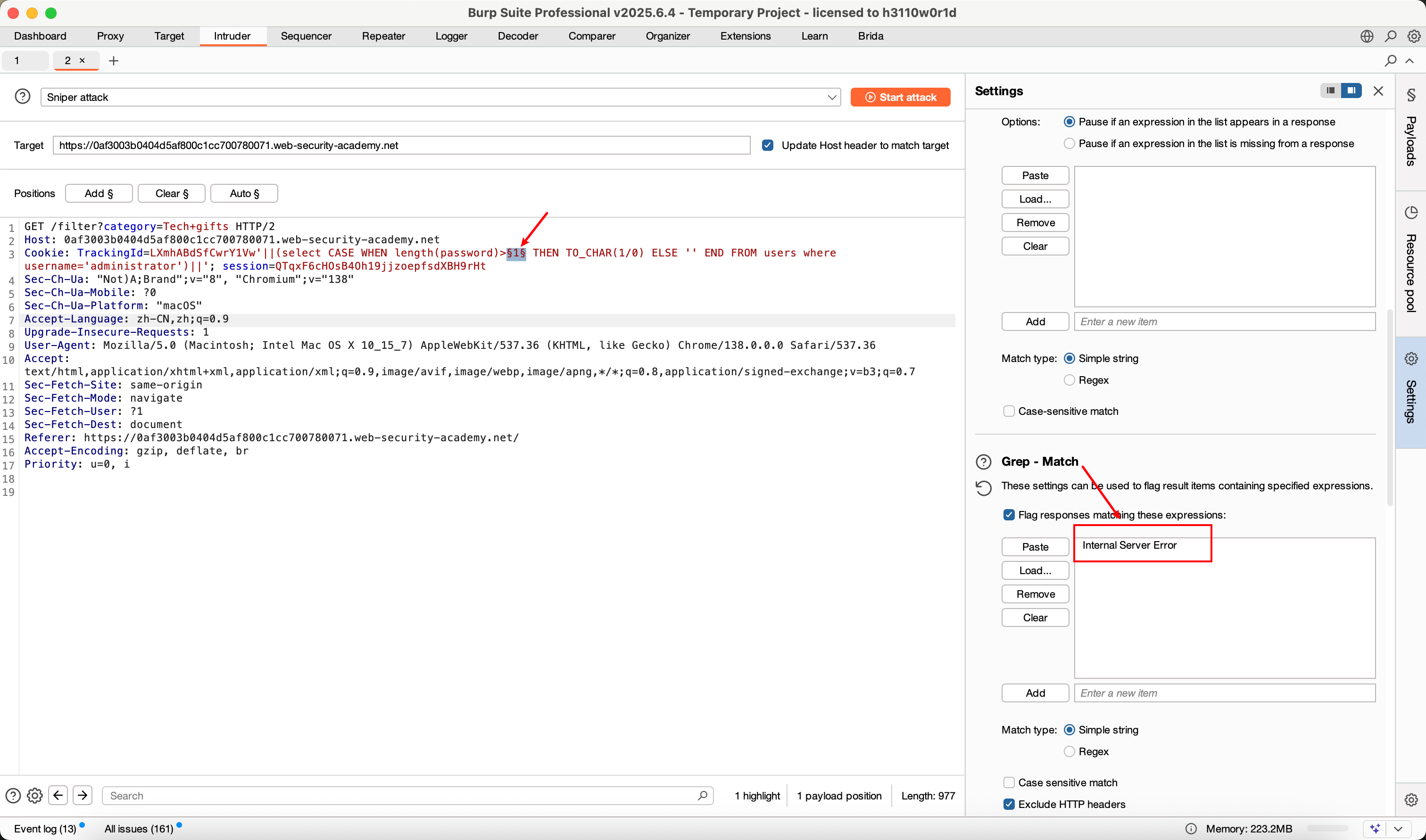Image resolution: width=1426 pixels, height=840 pixels.
Task: Click the editor help icon at bottom left
Action: click(13, 796)
